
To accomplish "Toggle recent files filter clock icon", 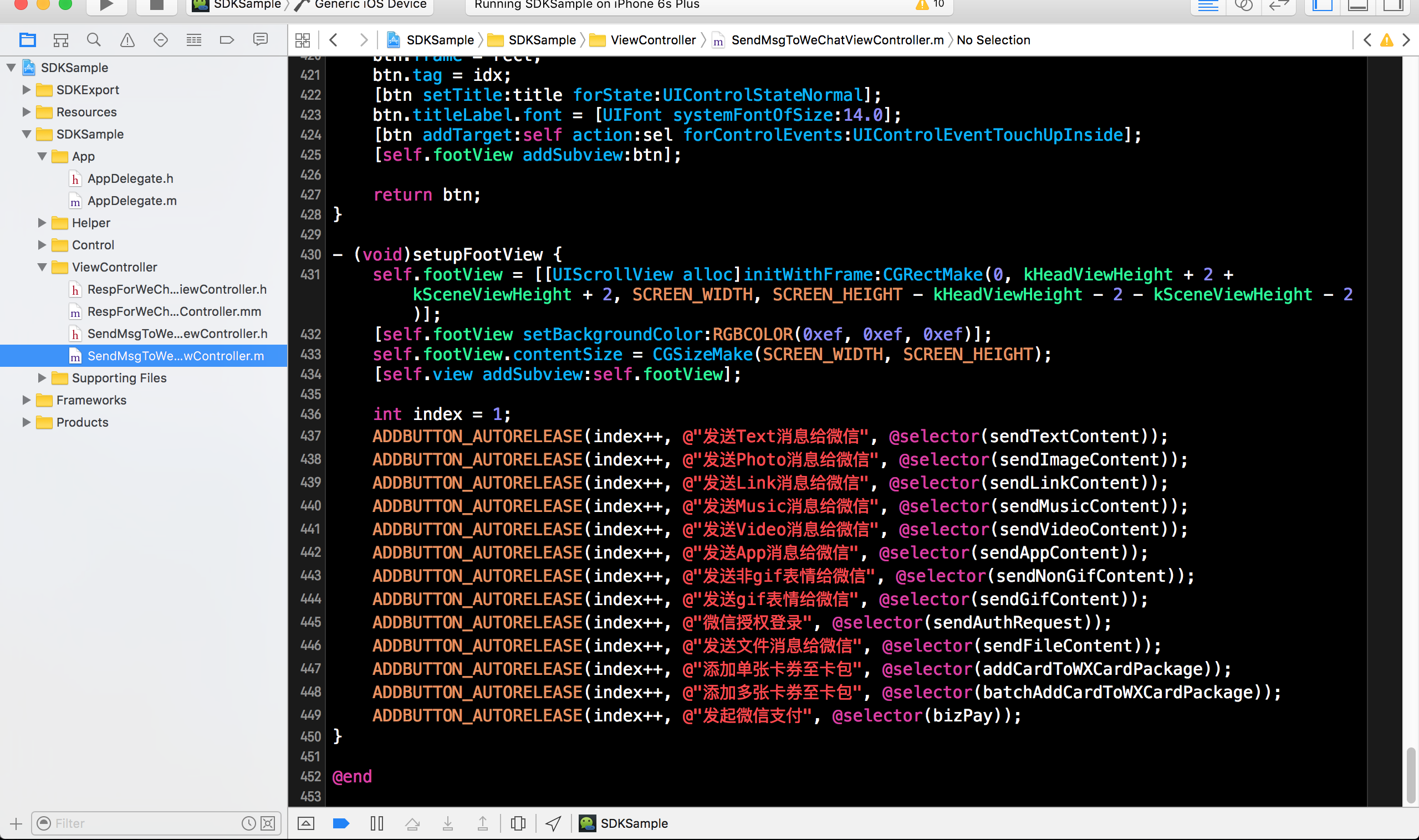I will click(248, 823).
